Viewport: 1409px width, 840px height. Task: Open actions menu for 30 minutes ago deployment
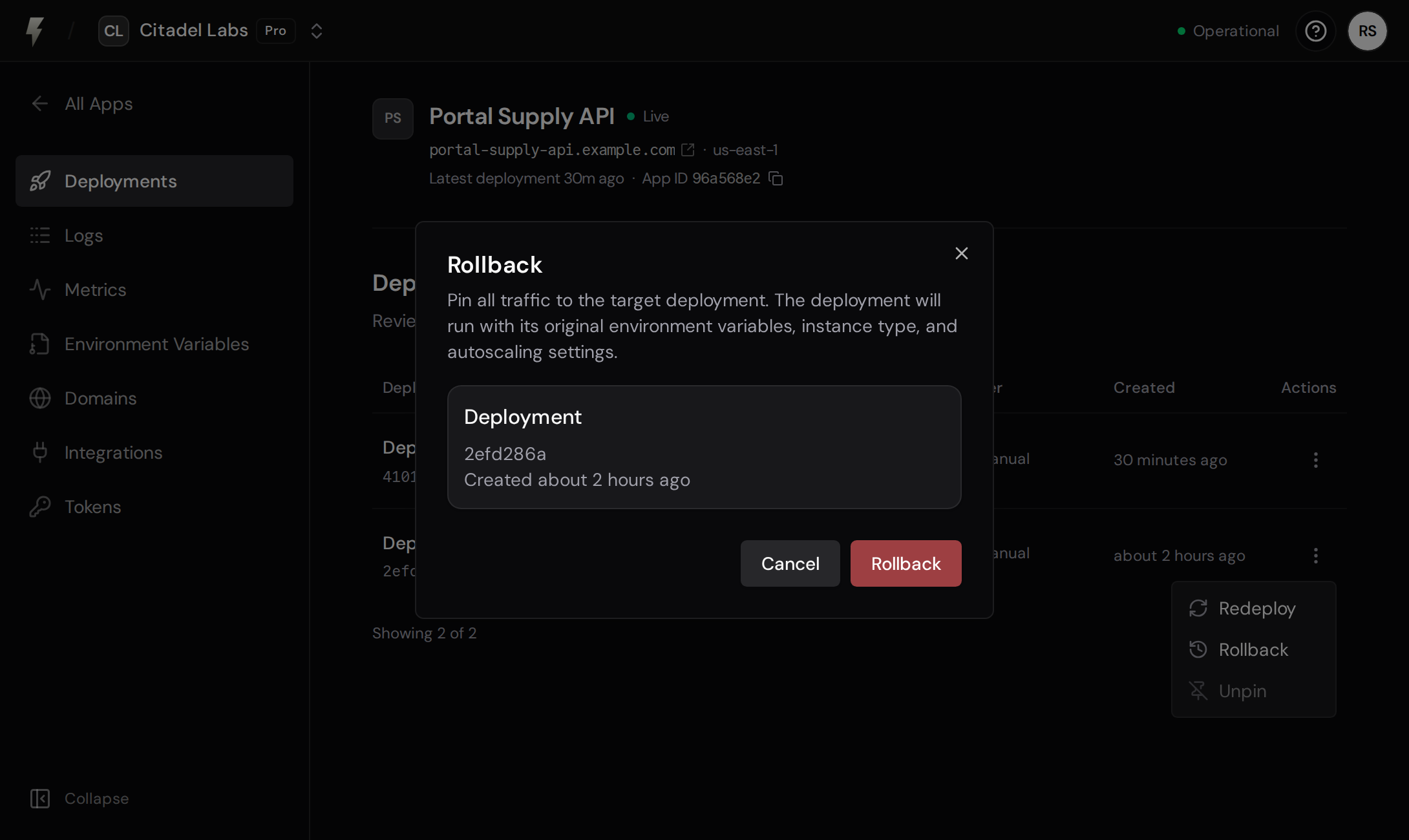[1316, 460]
